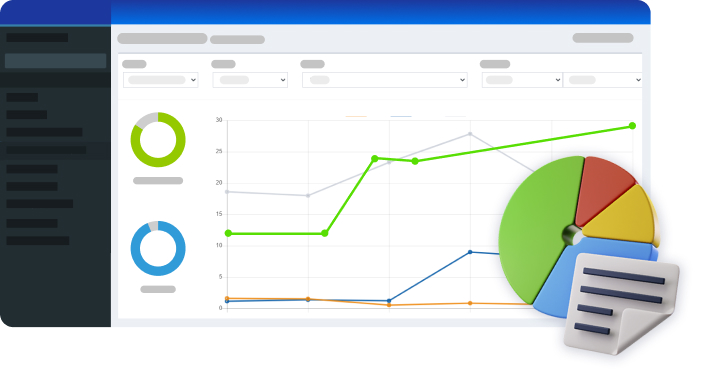Select the final green line data point
This screenshot has height=381, width=707.
(632, 126)
